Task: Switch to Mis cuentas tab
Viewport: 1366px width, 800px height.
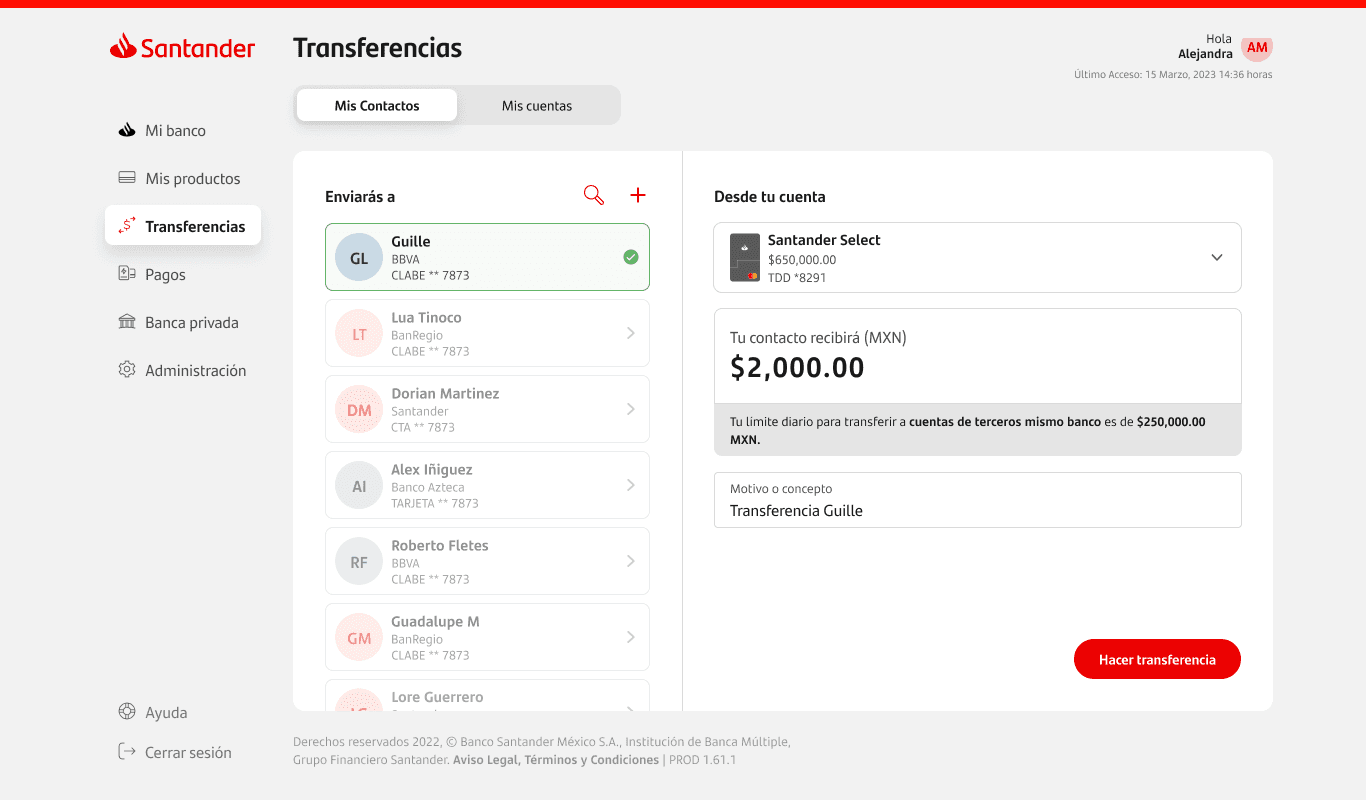Action: (x=537, y=105)
